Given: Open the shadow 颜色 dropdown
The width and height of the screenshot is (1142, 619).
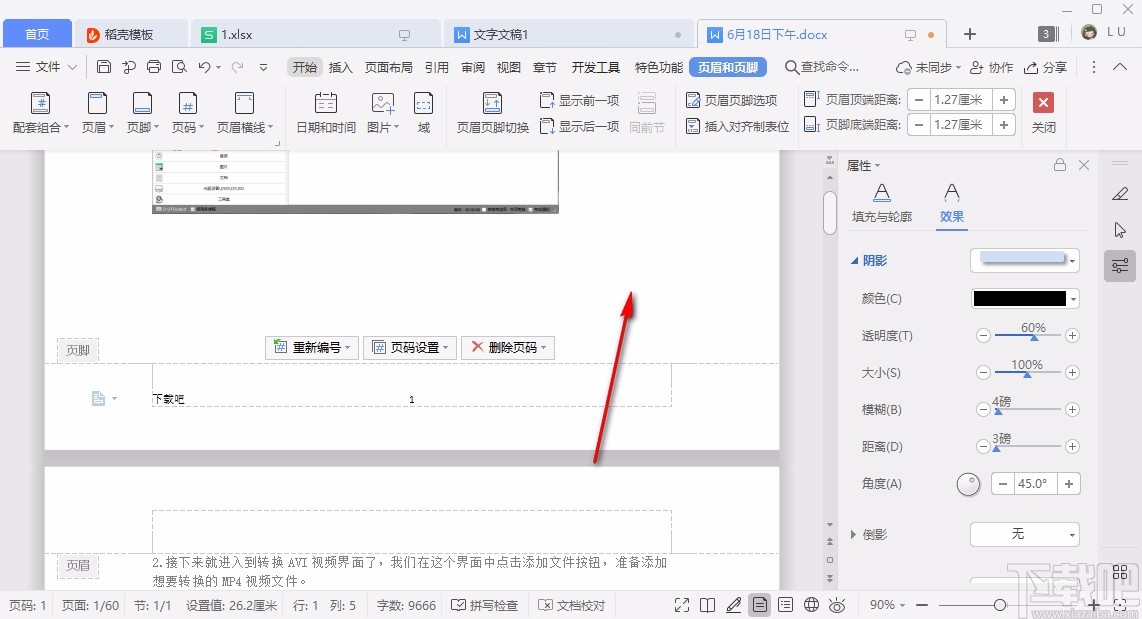Looking at the screenshot, I should pyautogui.click(x=1024, y=298).
